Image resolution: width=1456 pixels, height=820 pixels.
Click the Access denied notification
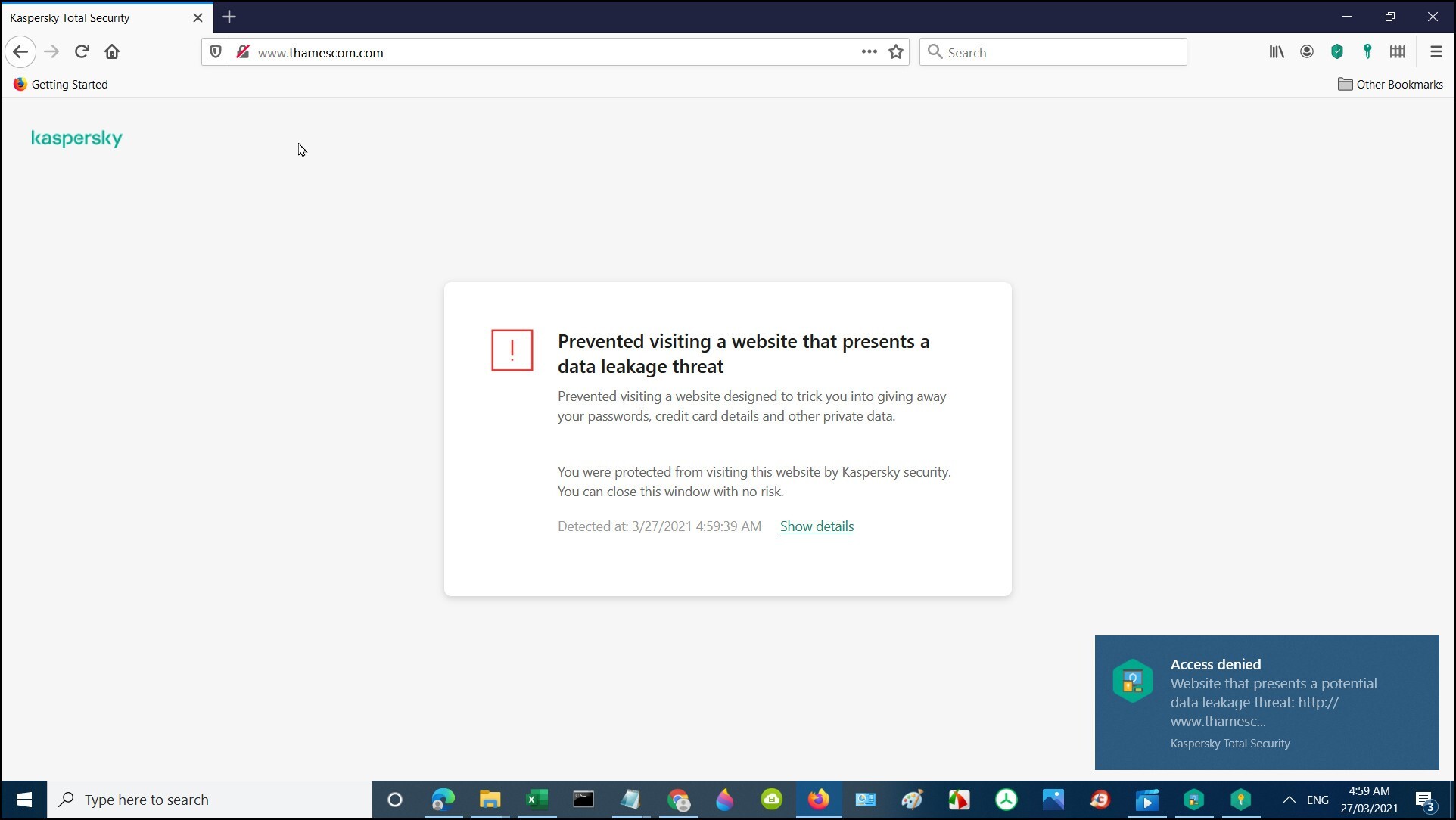point(1266,702)
